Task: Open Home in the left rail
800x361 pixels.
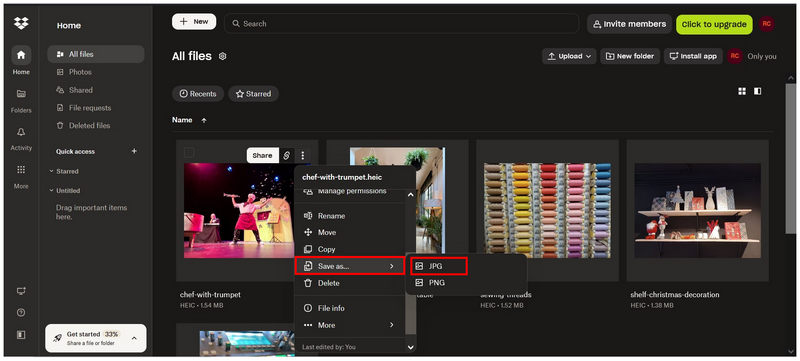Action: (21, 61)
